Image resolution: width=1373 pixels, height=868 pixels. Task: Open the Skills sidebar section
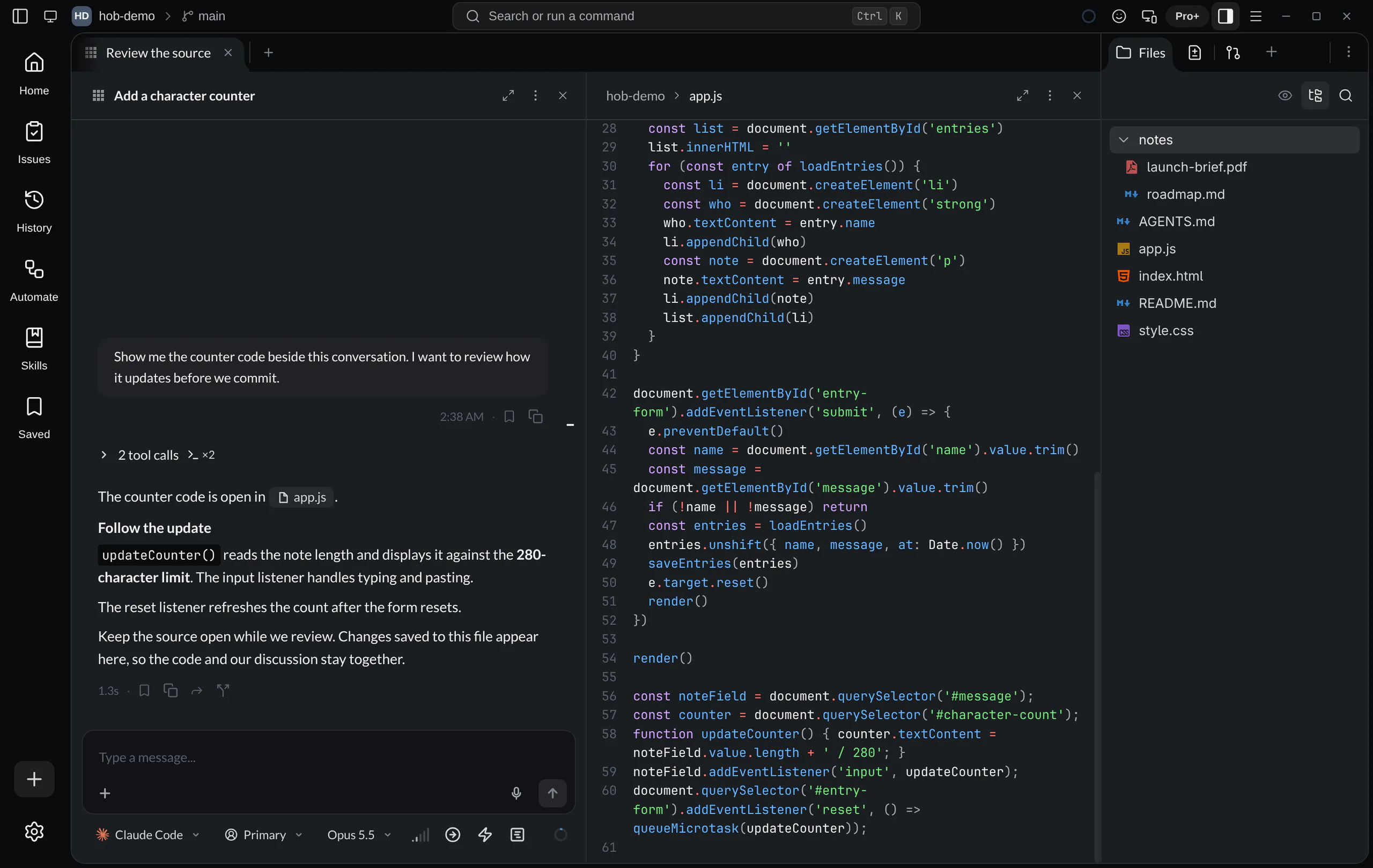[34, 349]
